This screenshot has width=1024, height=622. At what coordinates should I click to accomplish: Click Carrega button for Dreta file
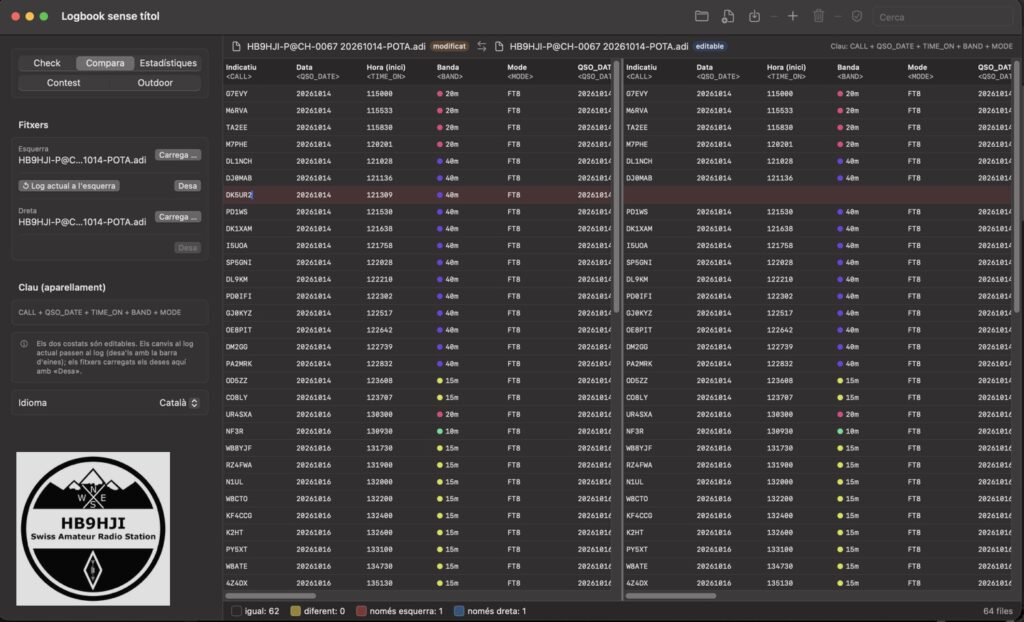[178, 217]
